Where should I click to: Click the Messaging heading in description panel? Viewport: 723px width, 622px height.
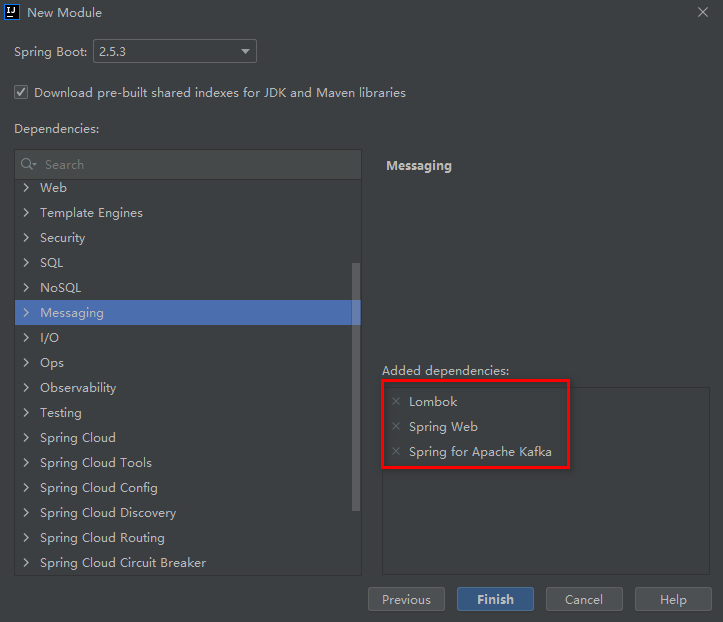(x=419, y=166)
